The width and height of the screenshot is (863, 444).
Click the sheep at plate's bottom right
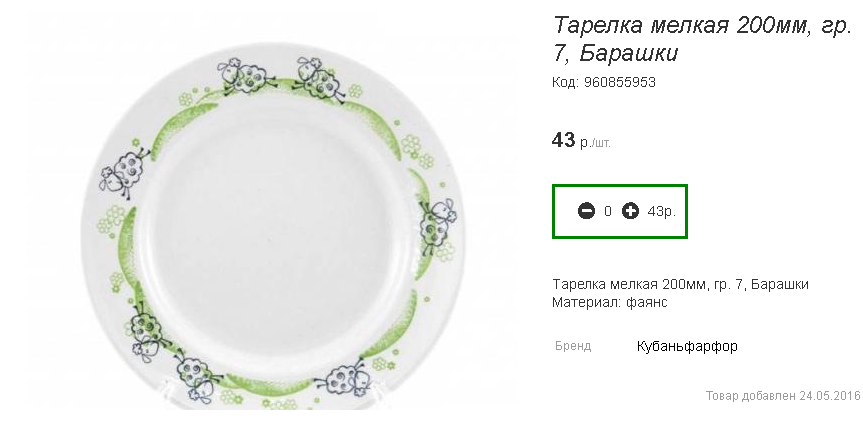pos(343,379)
